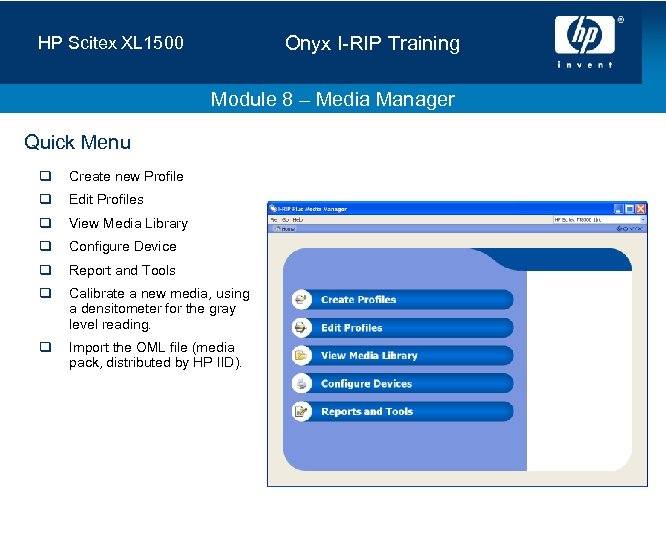Click 'Import the OML file' bullet text

tap(155, 355)
